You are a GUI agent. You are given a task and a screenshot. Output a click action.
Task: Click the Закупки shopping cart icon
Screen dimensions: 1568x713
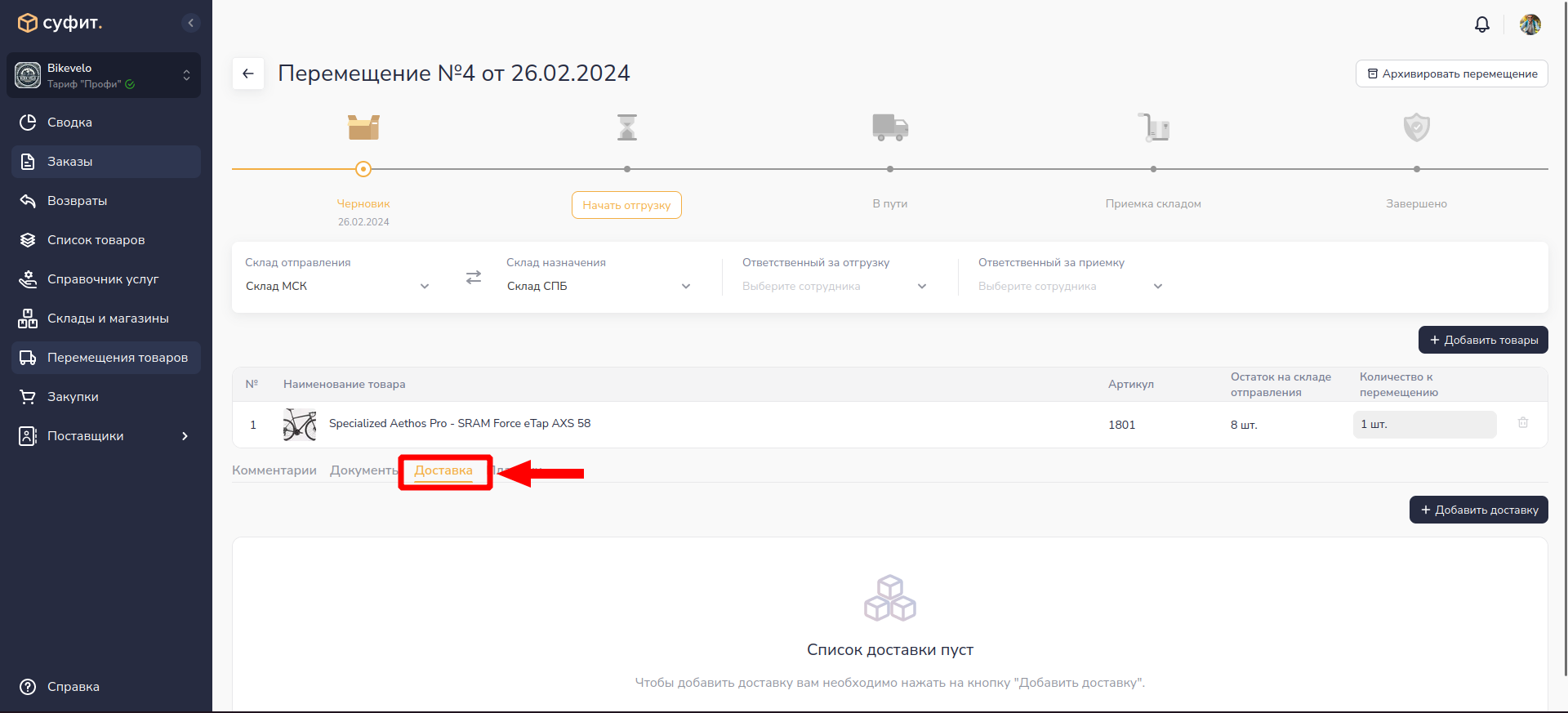pos(28,397)
